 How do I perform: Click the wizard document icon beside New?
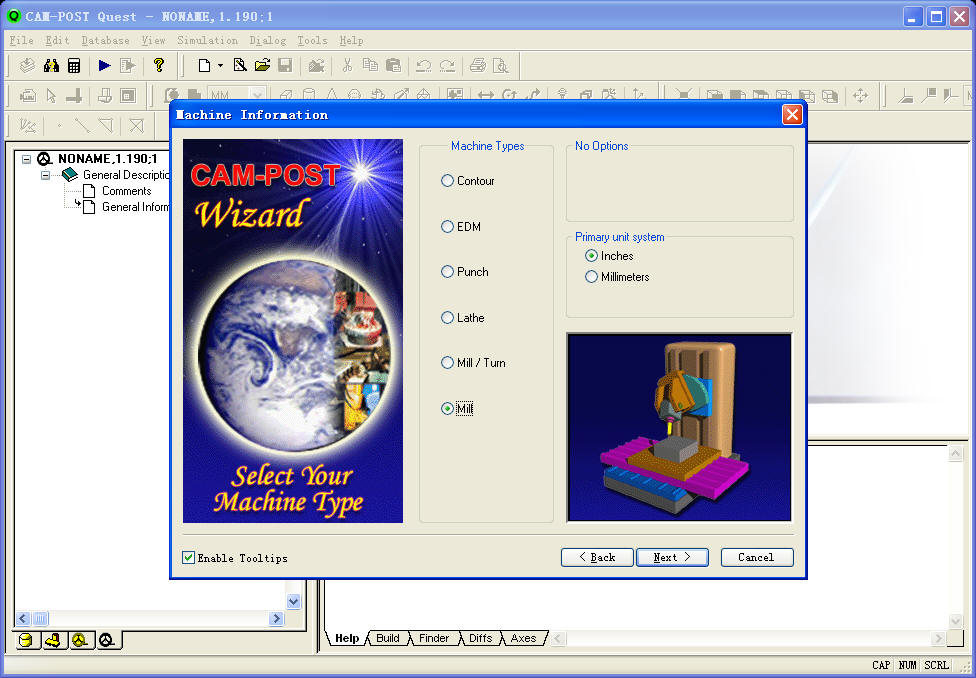coord(240,65)
